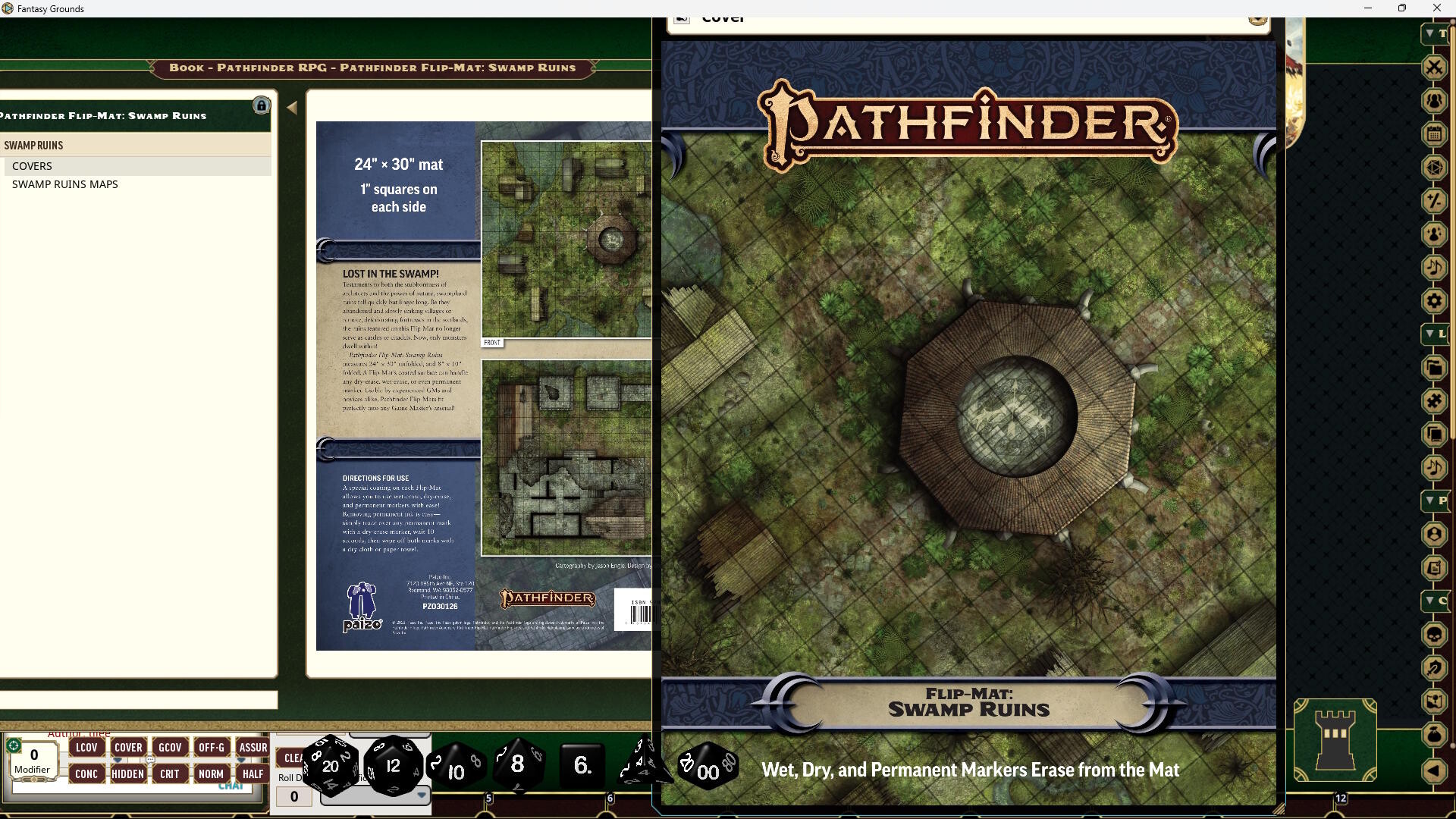Click the Modifier value box

coord(33,760)
